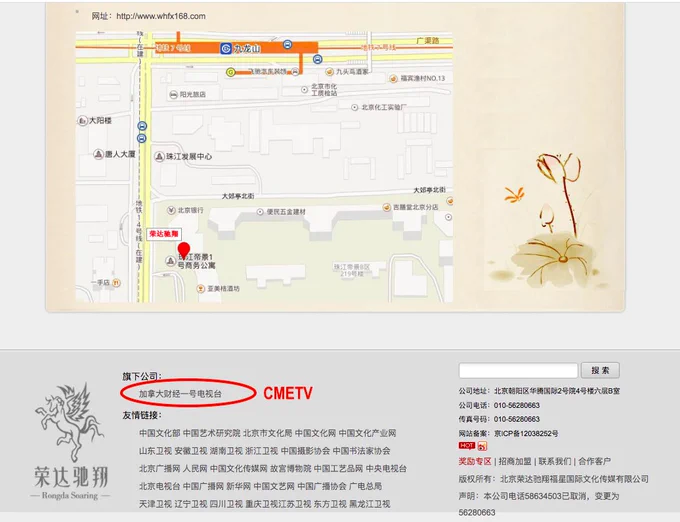
Task: Open the 合作客户 link
Action: (595, 461)
